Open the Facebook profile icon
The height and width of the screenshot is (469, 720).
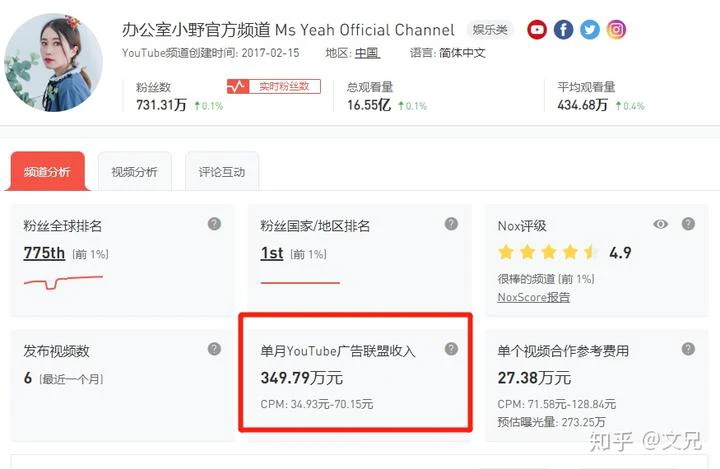tap(563, 30)
